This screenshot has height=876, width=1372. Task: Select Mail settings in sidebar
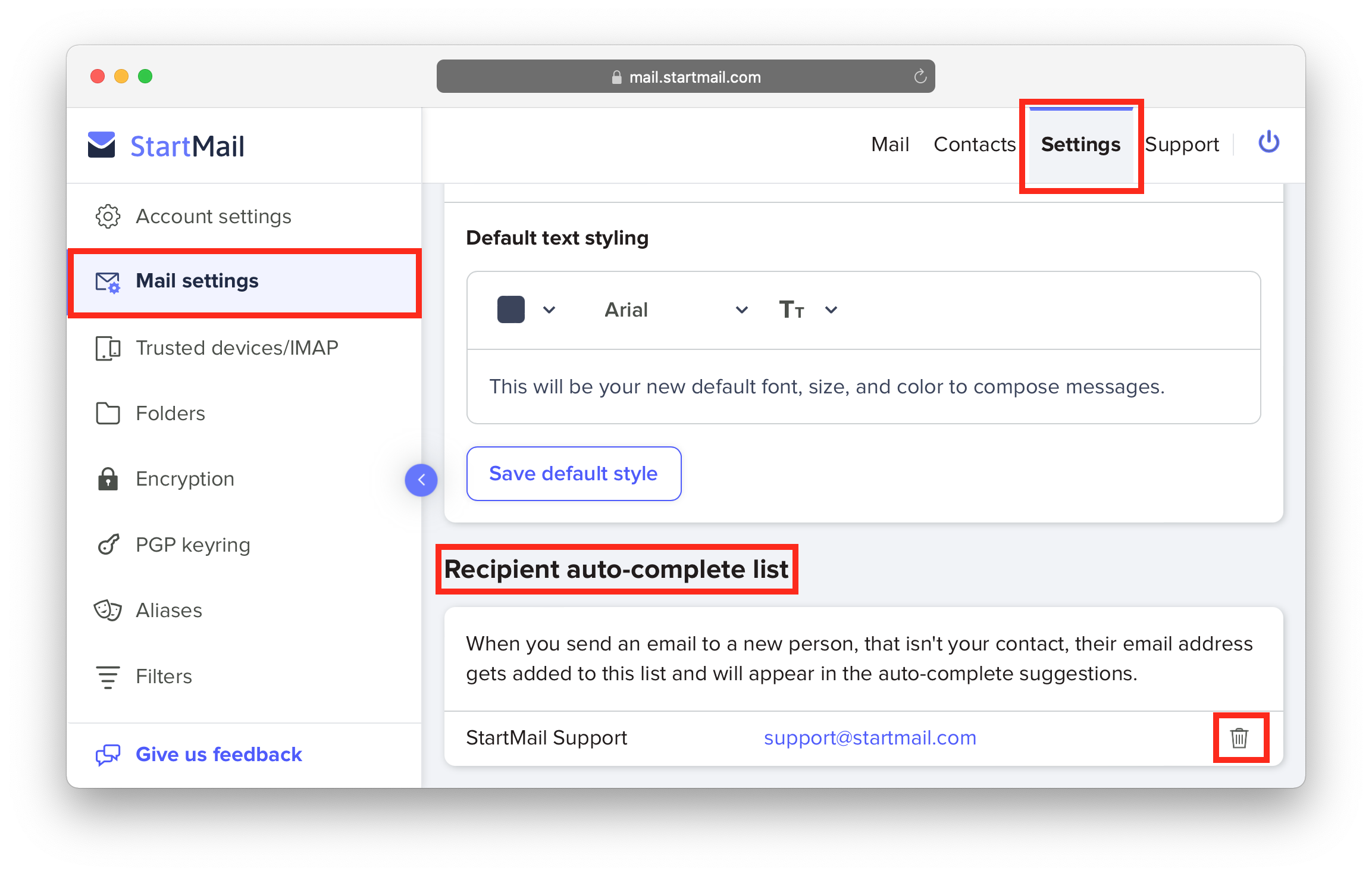coord(245,281)
